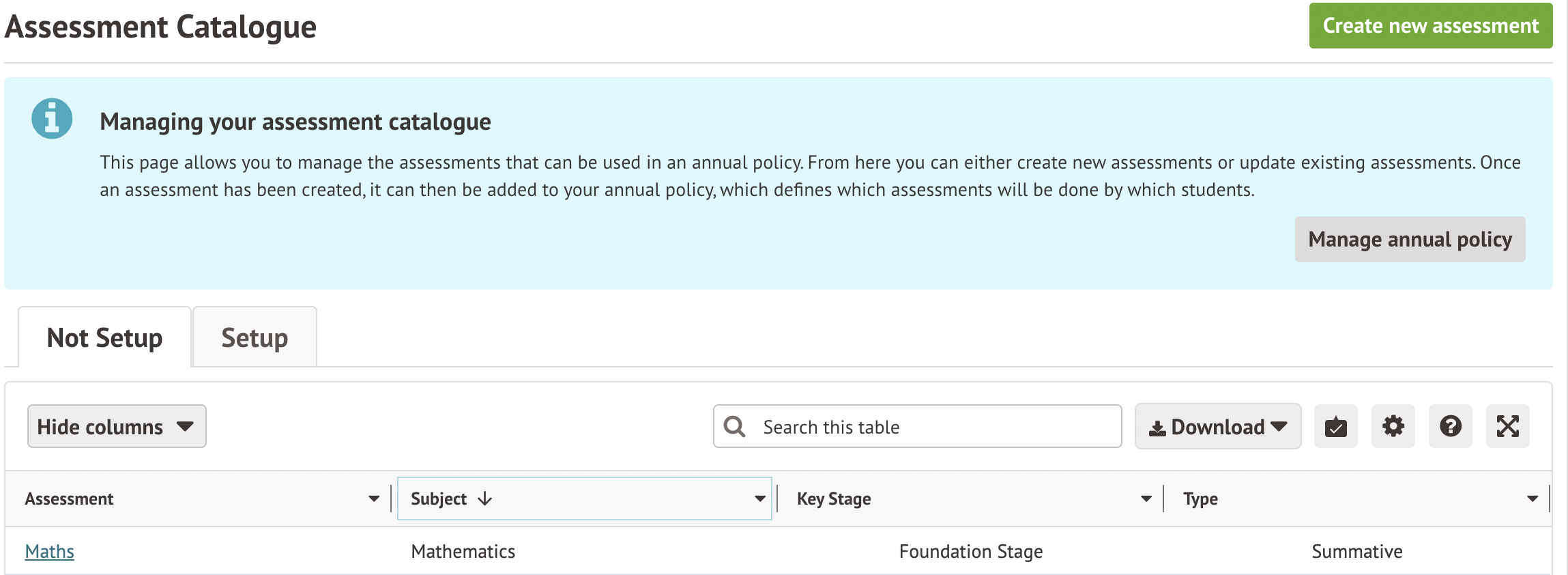
Task: Open the Maths assessment link
Action: (49, 552)
